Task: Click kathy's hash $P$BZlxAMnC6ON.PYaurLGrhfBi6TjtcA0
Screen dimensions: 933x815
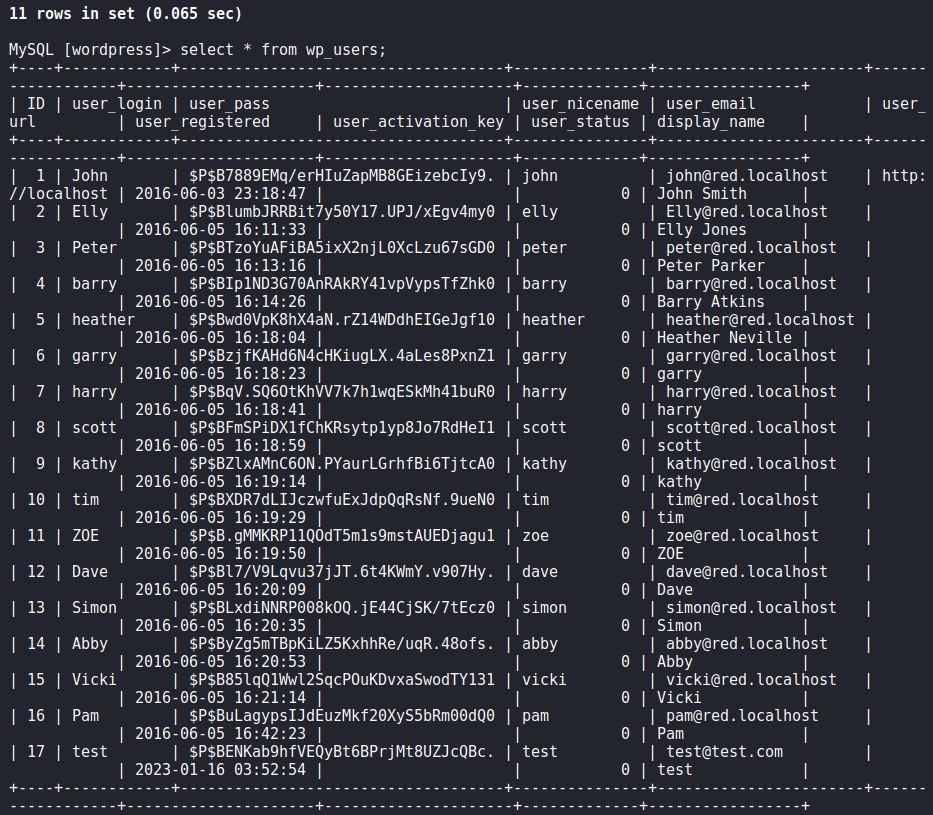Action: click(x=342, y=464)
